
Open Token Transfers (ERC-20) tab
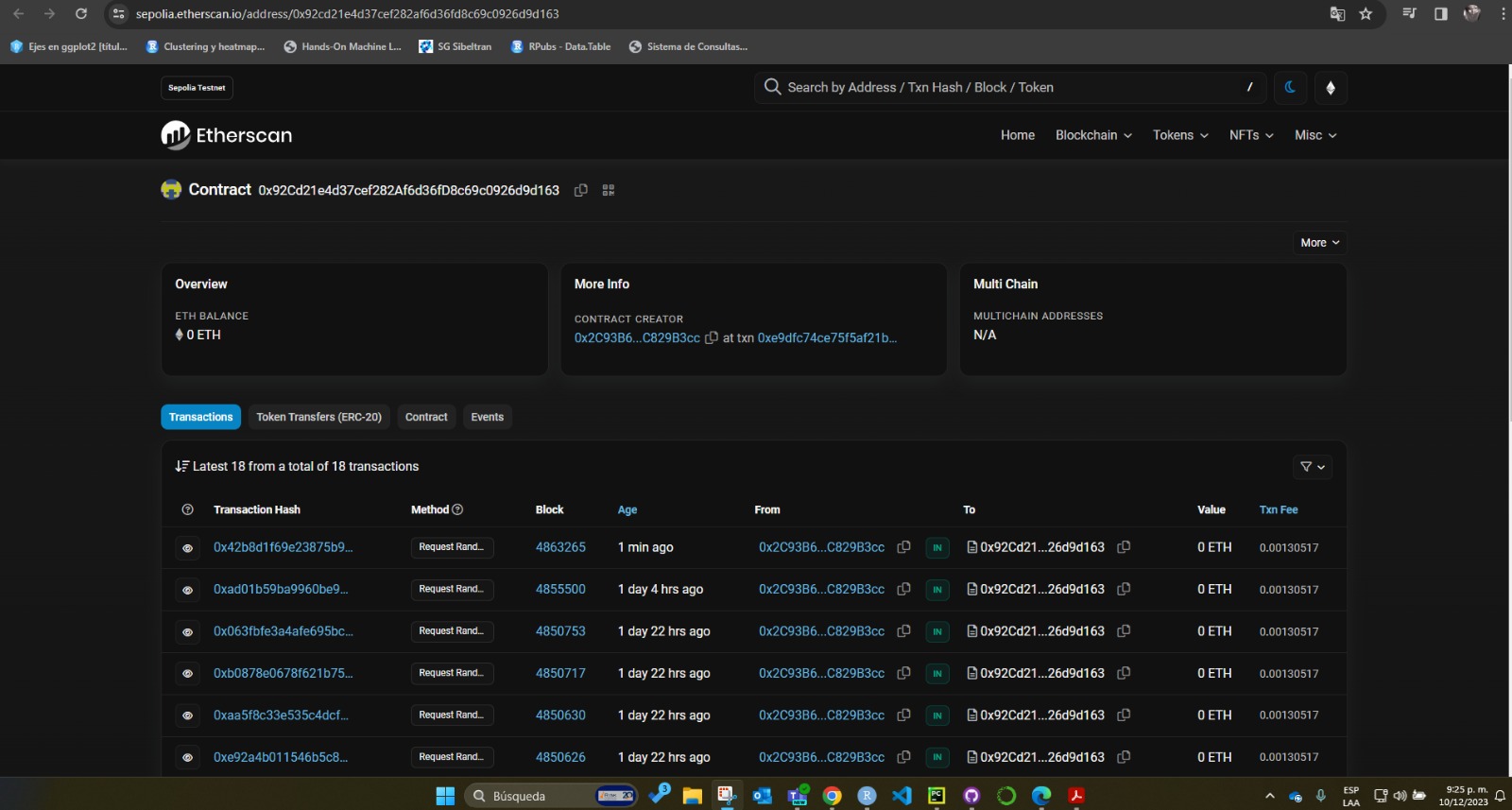point(318,417)
